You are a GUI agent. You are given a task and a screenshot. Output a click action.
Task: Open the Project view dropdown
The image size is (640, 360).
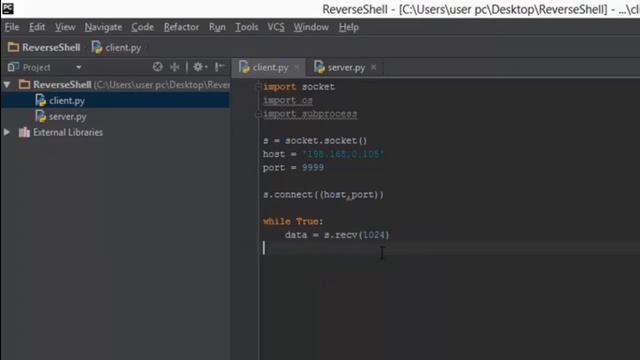tap(79, 67)
